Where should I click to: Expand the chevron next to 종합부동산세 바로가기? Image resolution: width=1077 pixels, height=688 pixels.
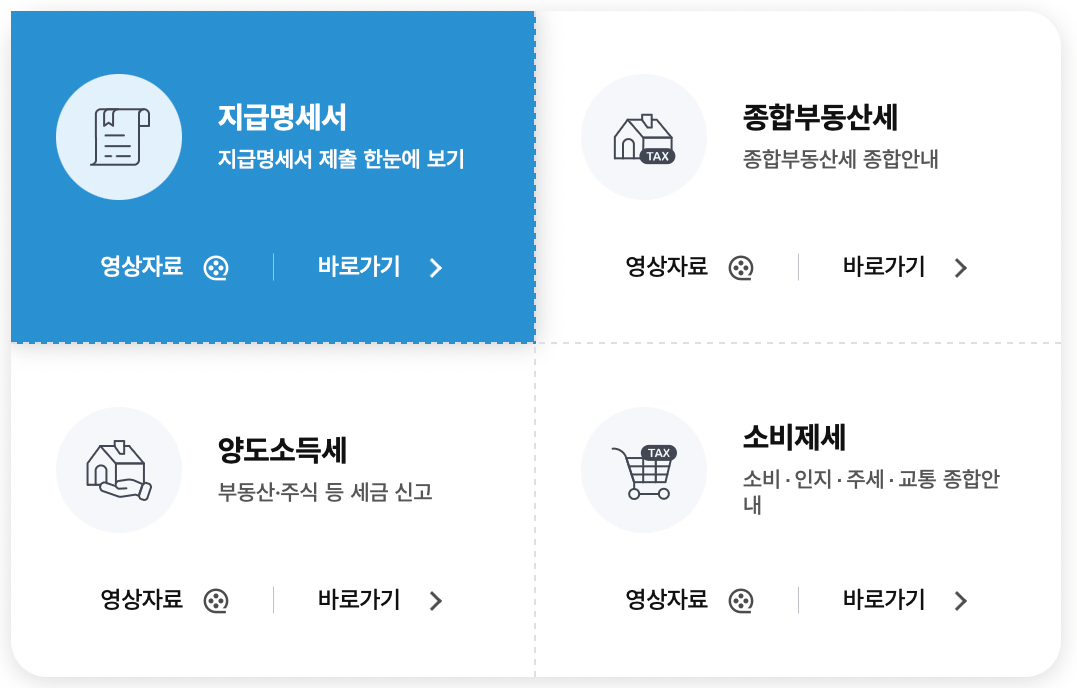point(960,267)
